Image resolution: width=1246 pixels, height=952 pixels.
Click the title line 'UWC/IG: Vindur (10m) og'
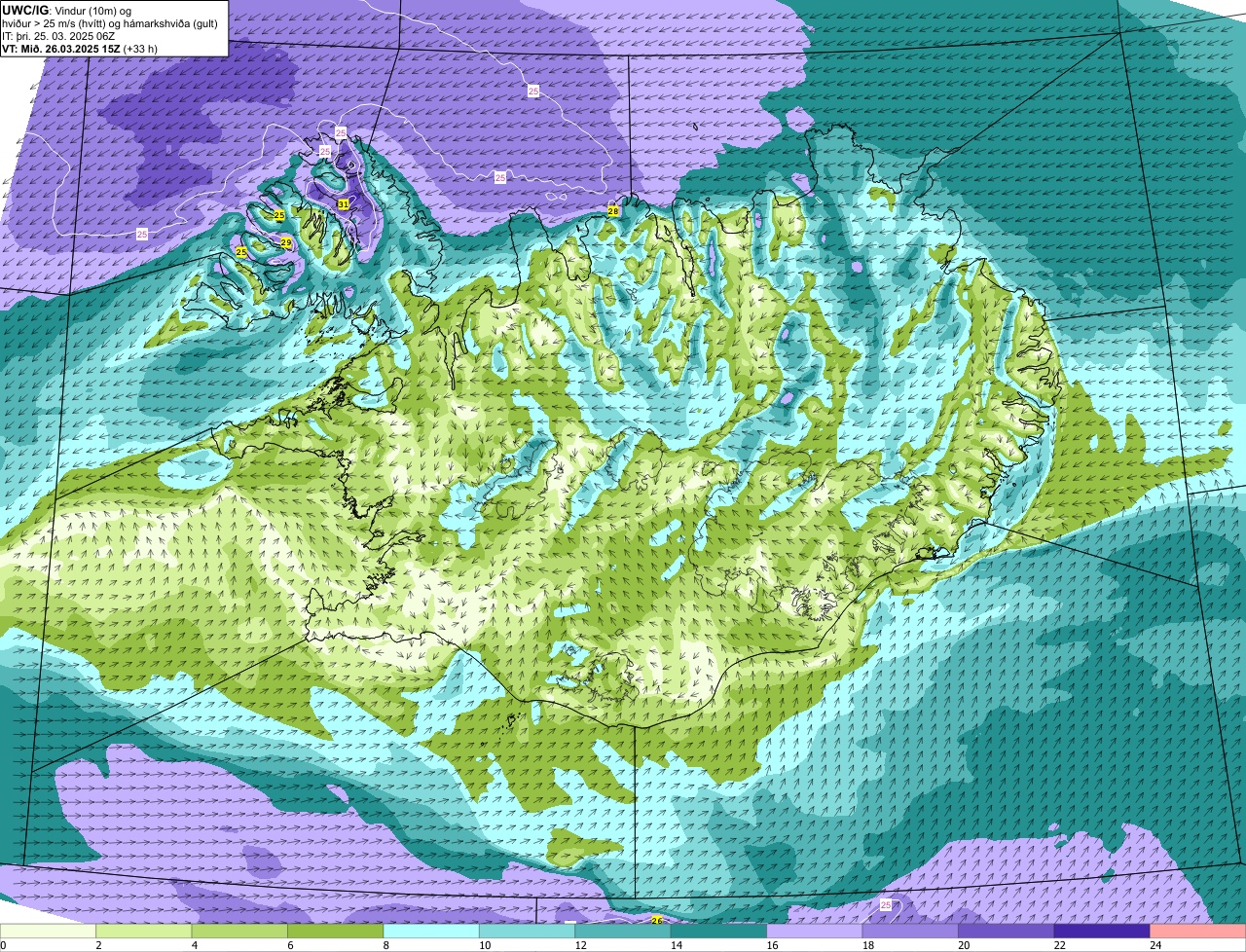pos(66,10)
